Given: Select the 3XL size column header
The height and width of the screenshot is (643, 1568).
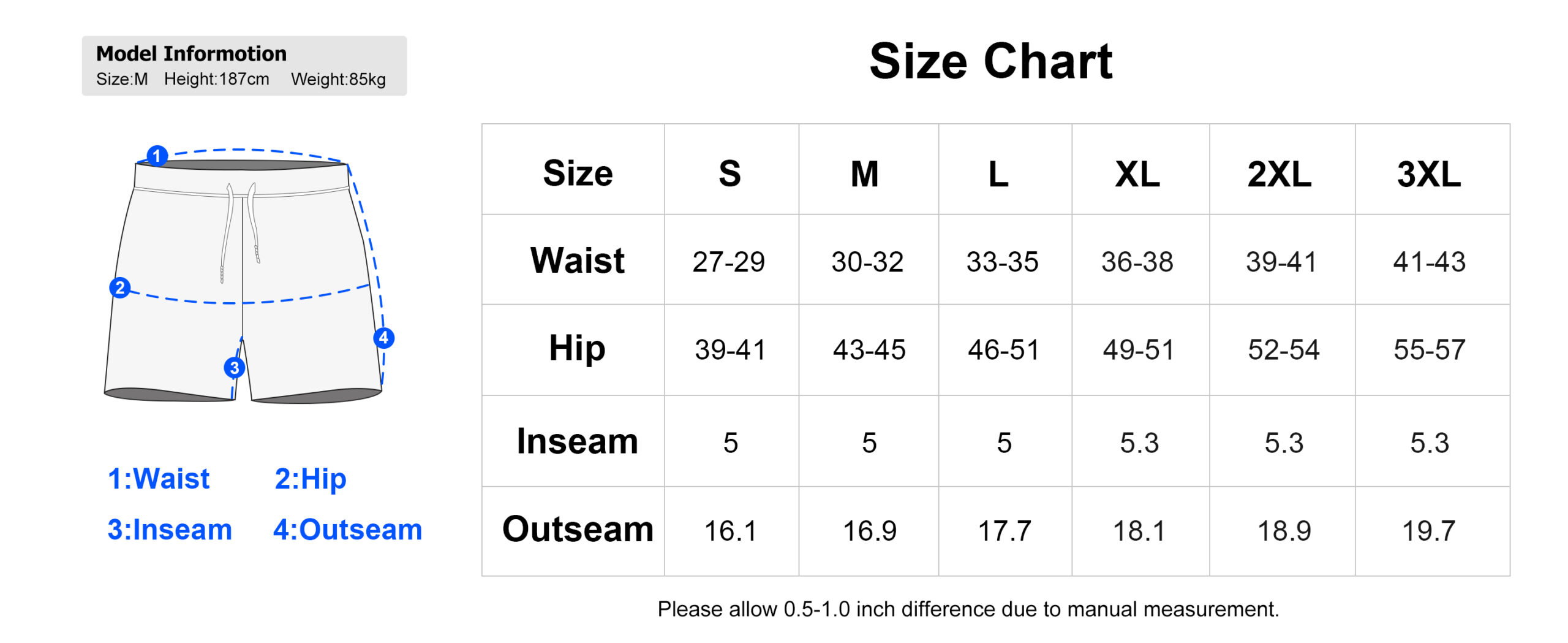Looking at the screenshot, I should 1428,174.
